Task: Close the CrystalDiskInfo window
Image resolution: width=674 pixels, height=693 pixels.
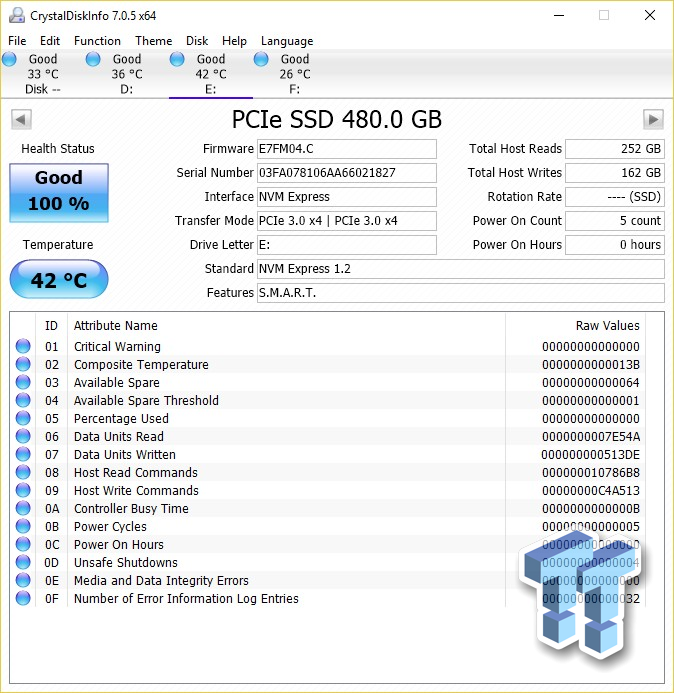Action: tap(650, 15)
